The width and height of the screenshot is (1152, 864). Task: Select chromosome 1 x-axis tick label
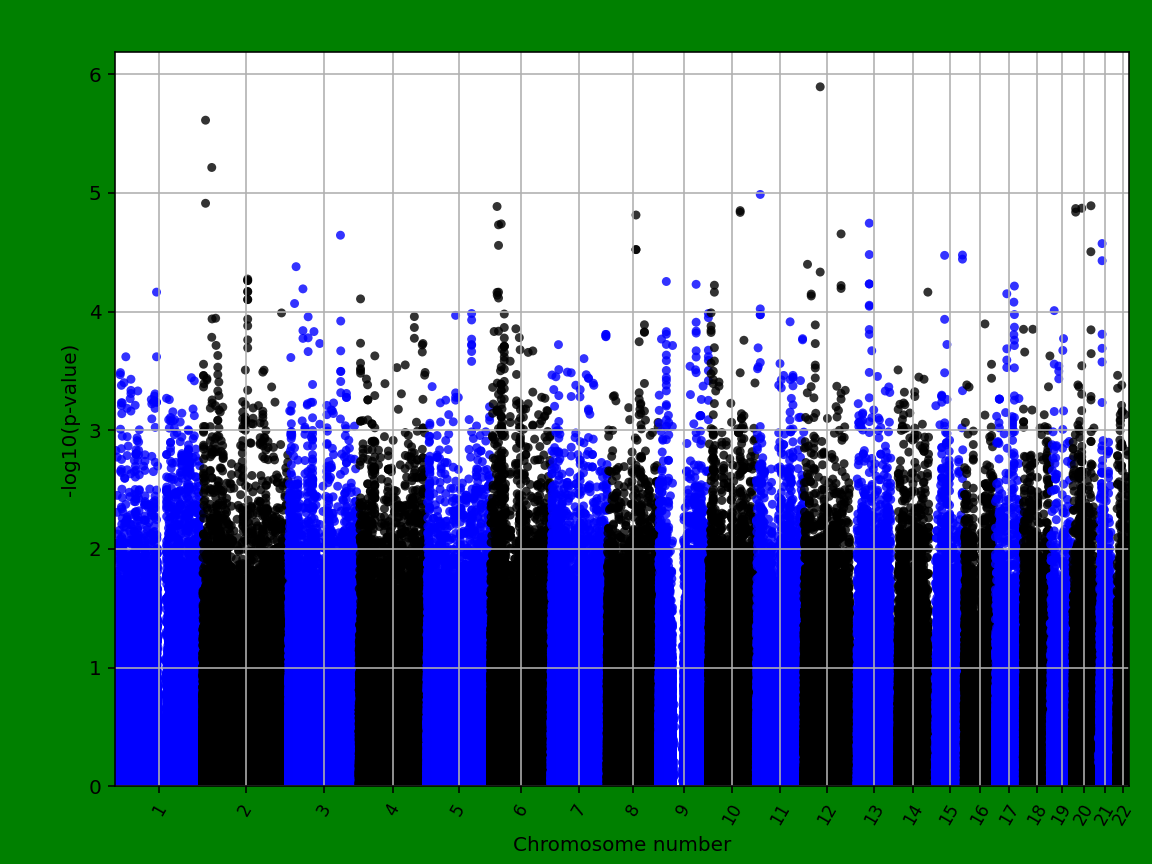pos(158,808)
